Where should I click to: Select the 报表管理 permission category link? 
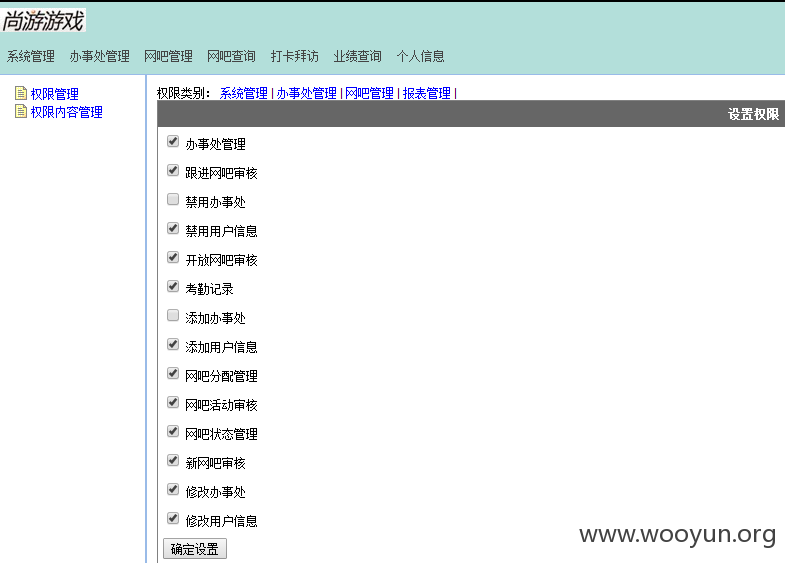click(427, 93)
